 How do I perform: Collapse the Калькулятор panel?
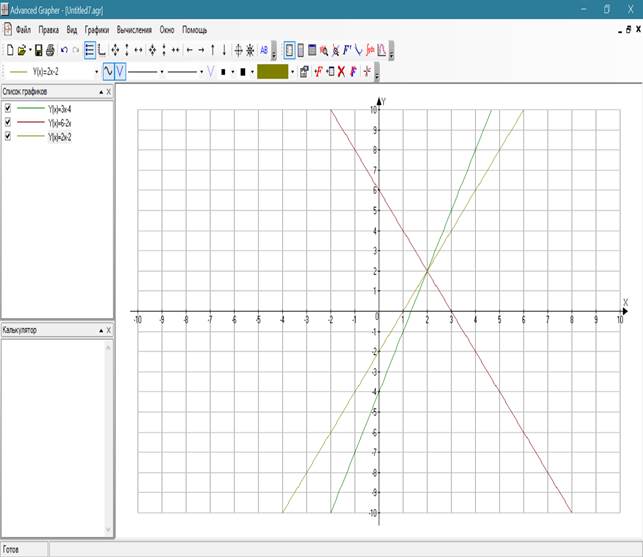pos(101,331)
